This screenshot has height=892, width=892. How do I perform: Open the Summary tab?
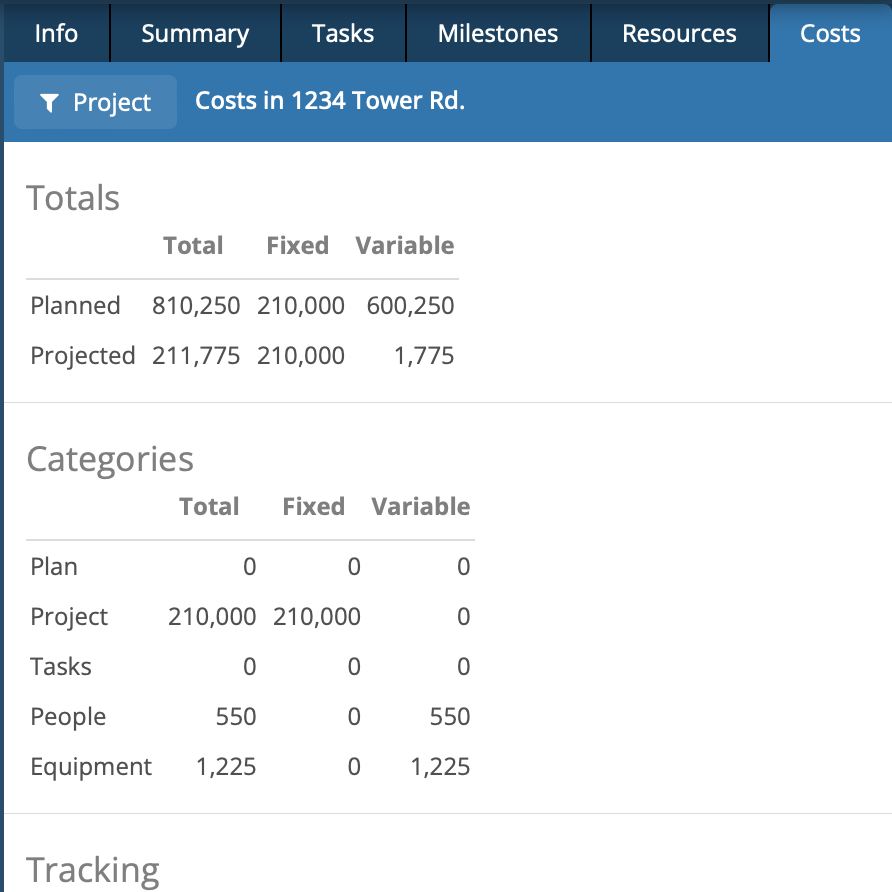point(195,33)
